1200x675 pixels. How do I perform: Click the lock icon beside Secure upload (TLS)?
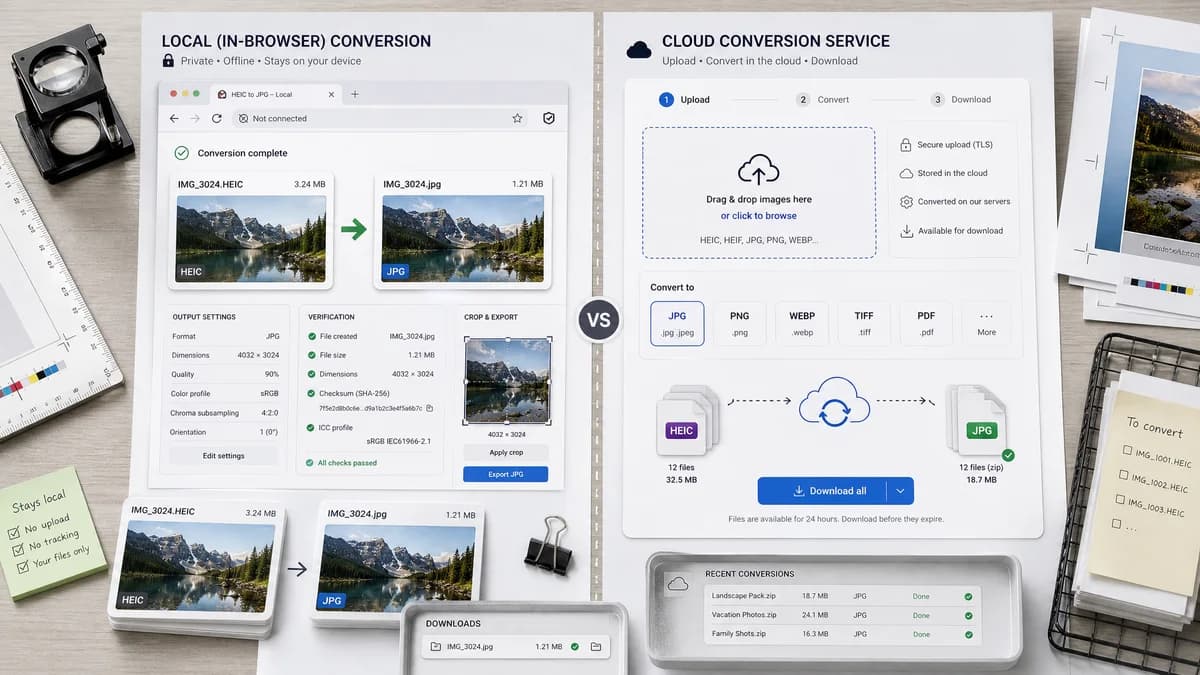pyautogui.click(x=906, y=145)
